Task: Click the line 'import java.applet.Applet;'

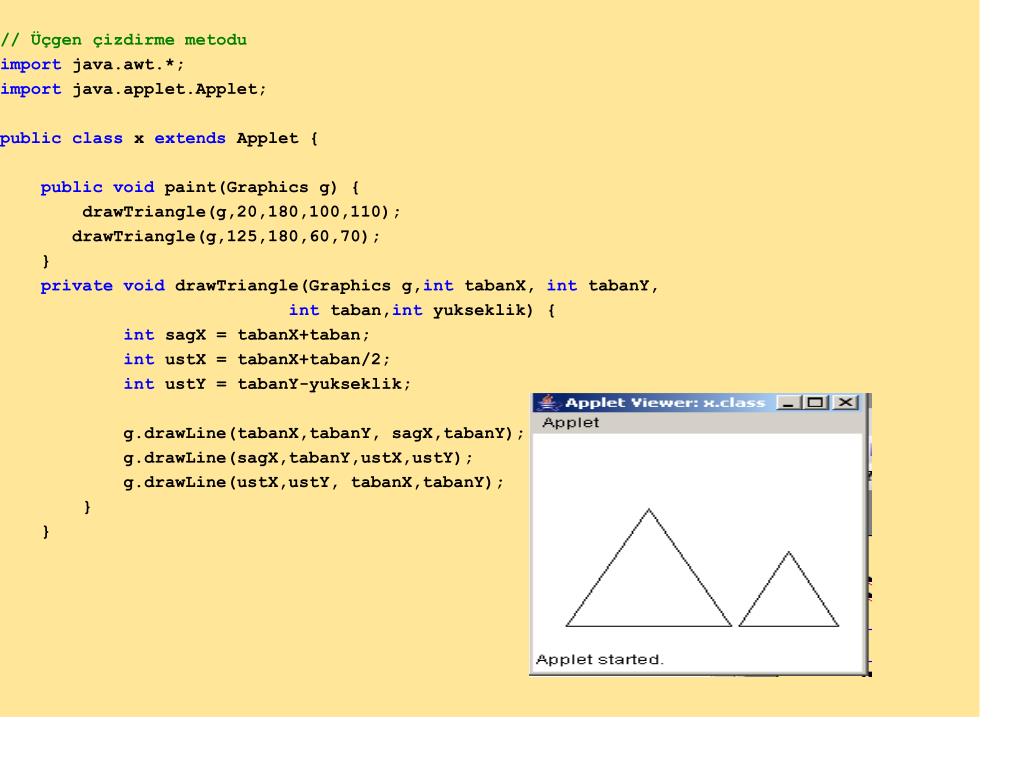Action: 133,89
